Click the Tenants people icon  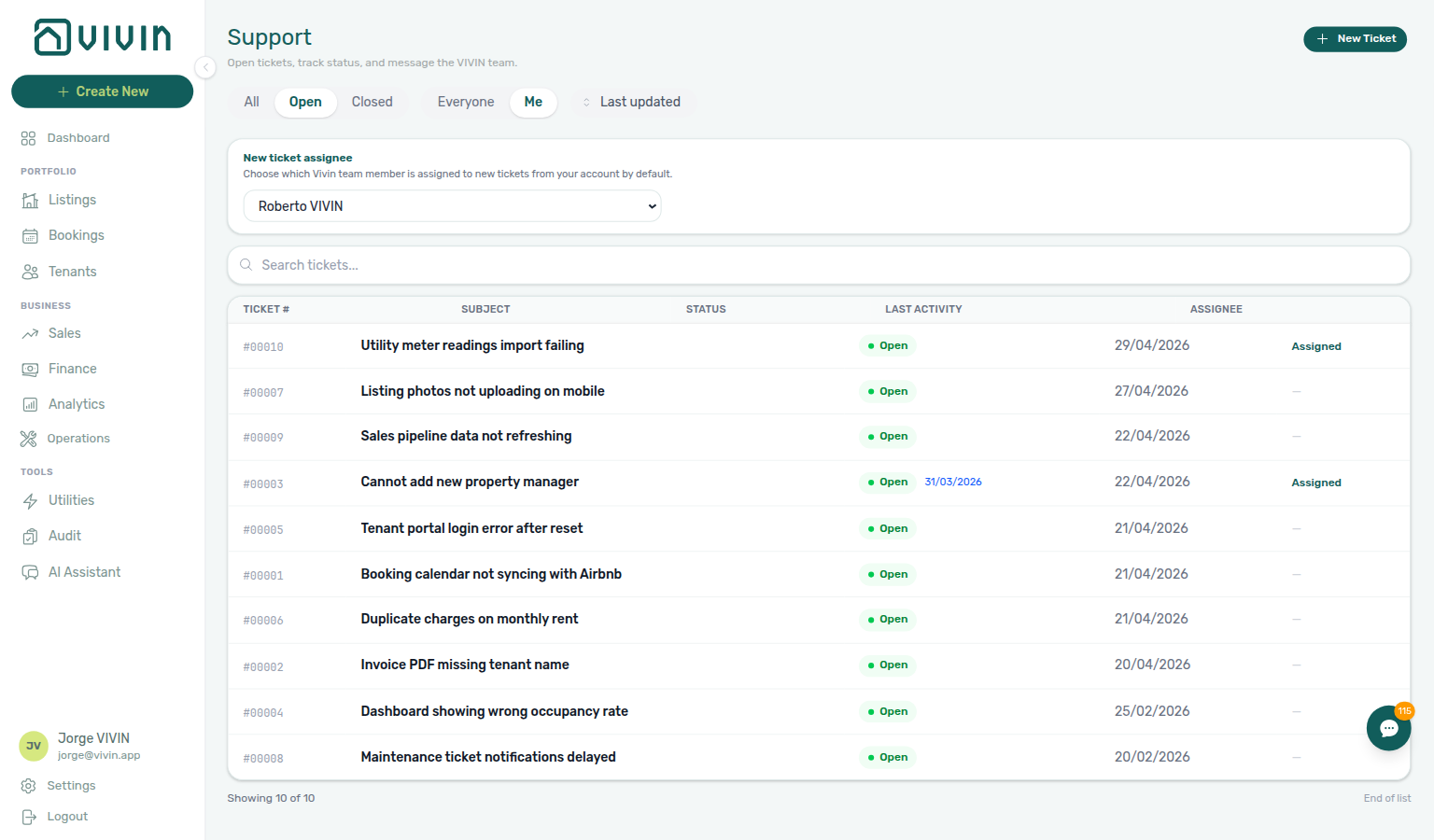pos(30,272)
